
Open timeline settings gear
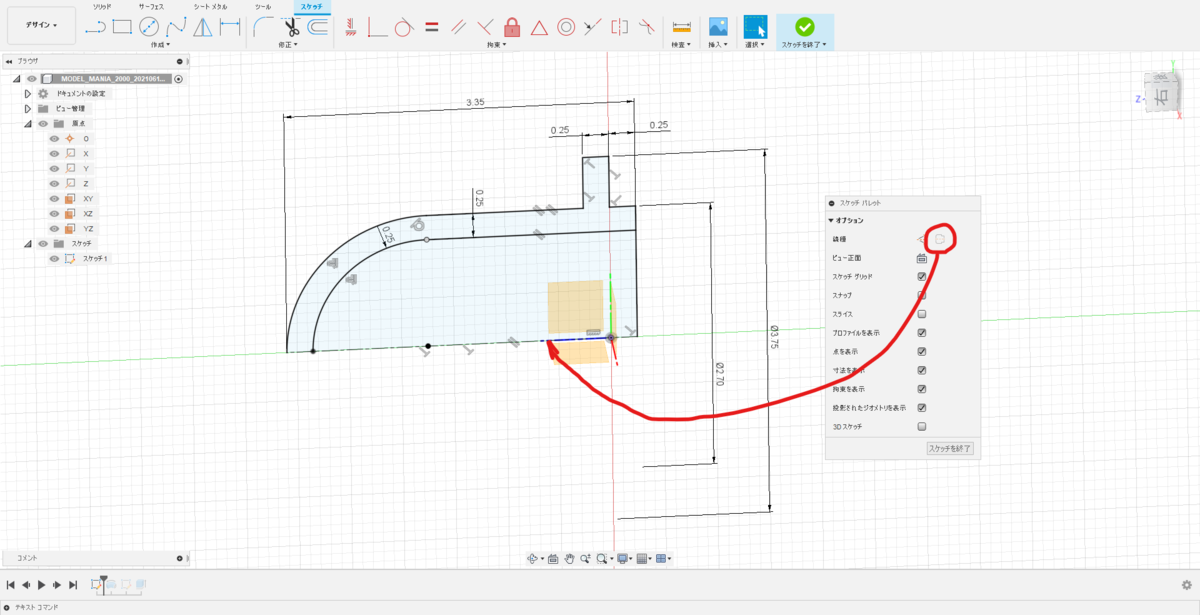(1186, 585)
